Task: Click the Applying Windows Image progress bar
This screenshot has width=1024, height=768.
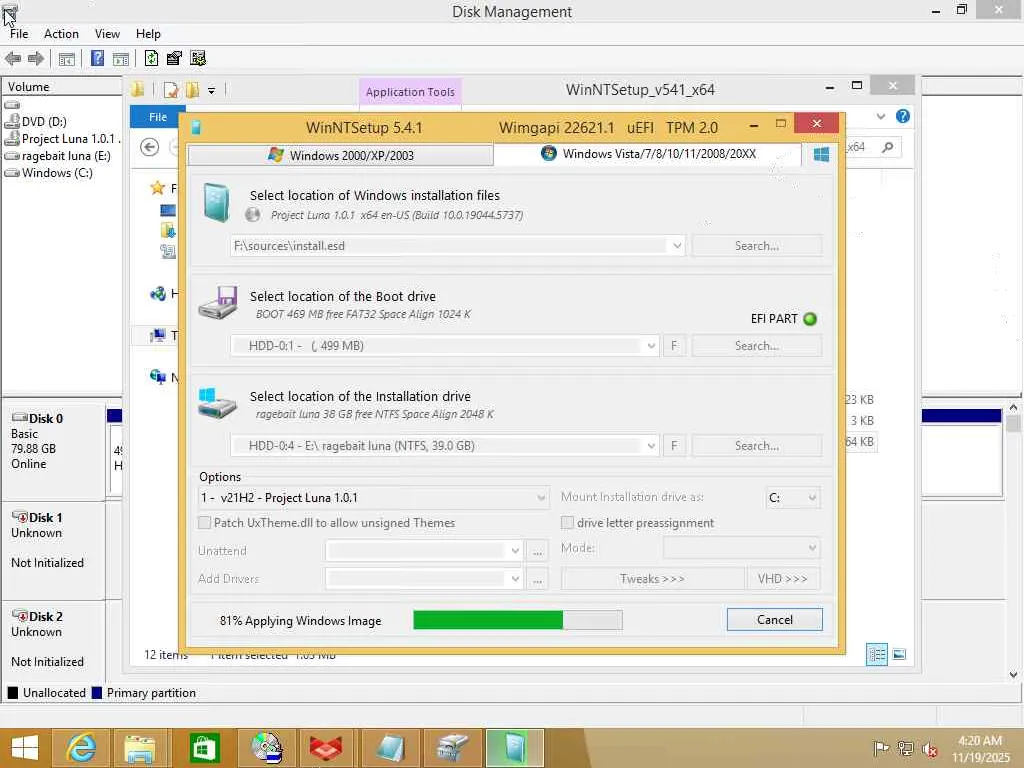Action: pyautogui.click(x=517, y=620)
